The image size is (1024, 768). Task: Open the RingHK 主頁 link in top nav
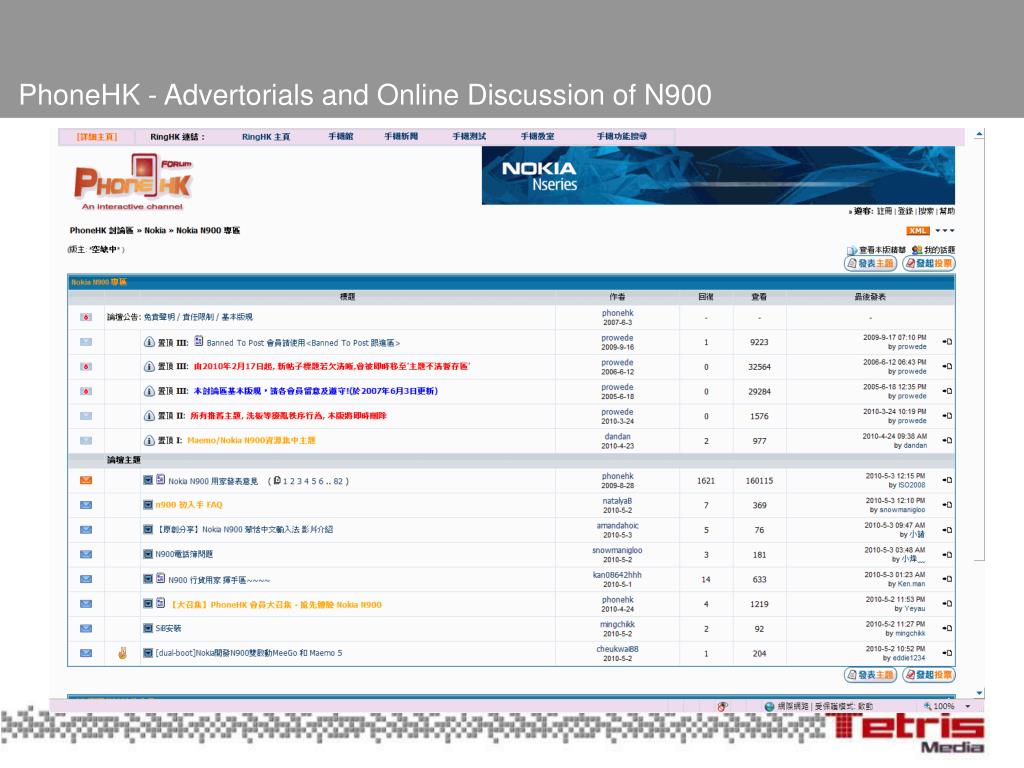tap(265, 136)
